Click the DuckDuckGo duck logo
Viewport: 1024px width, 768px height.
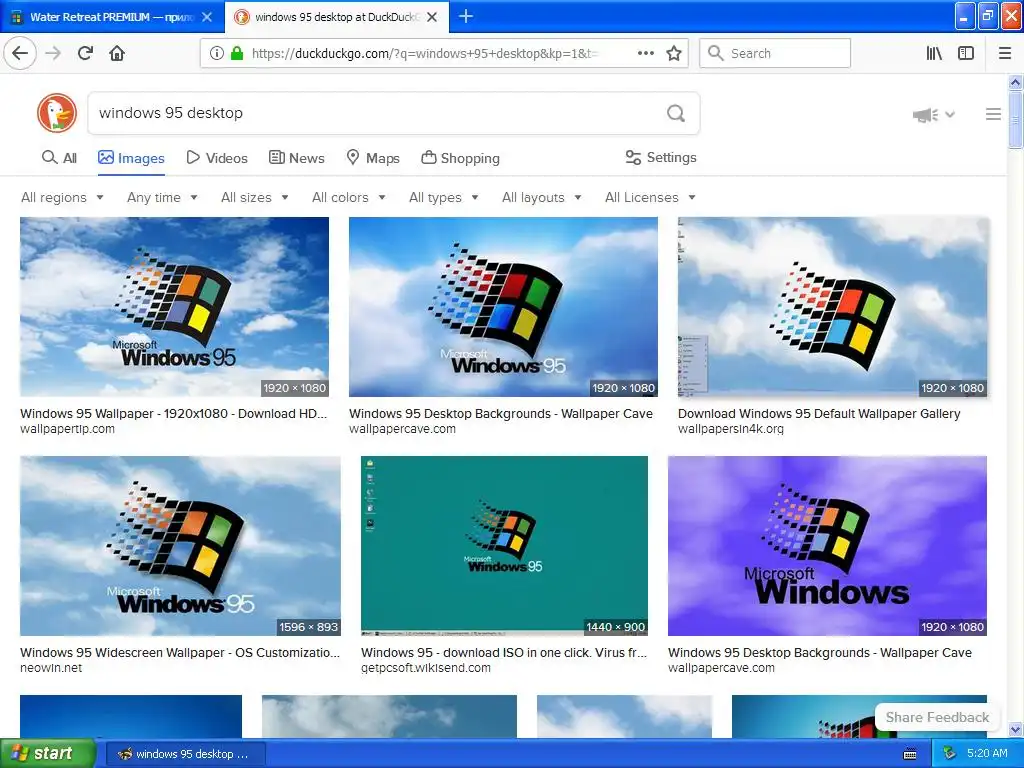57,113
